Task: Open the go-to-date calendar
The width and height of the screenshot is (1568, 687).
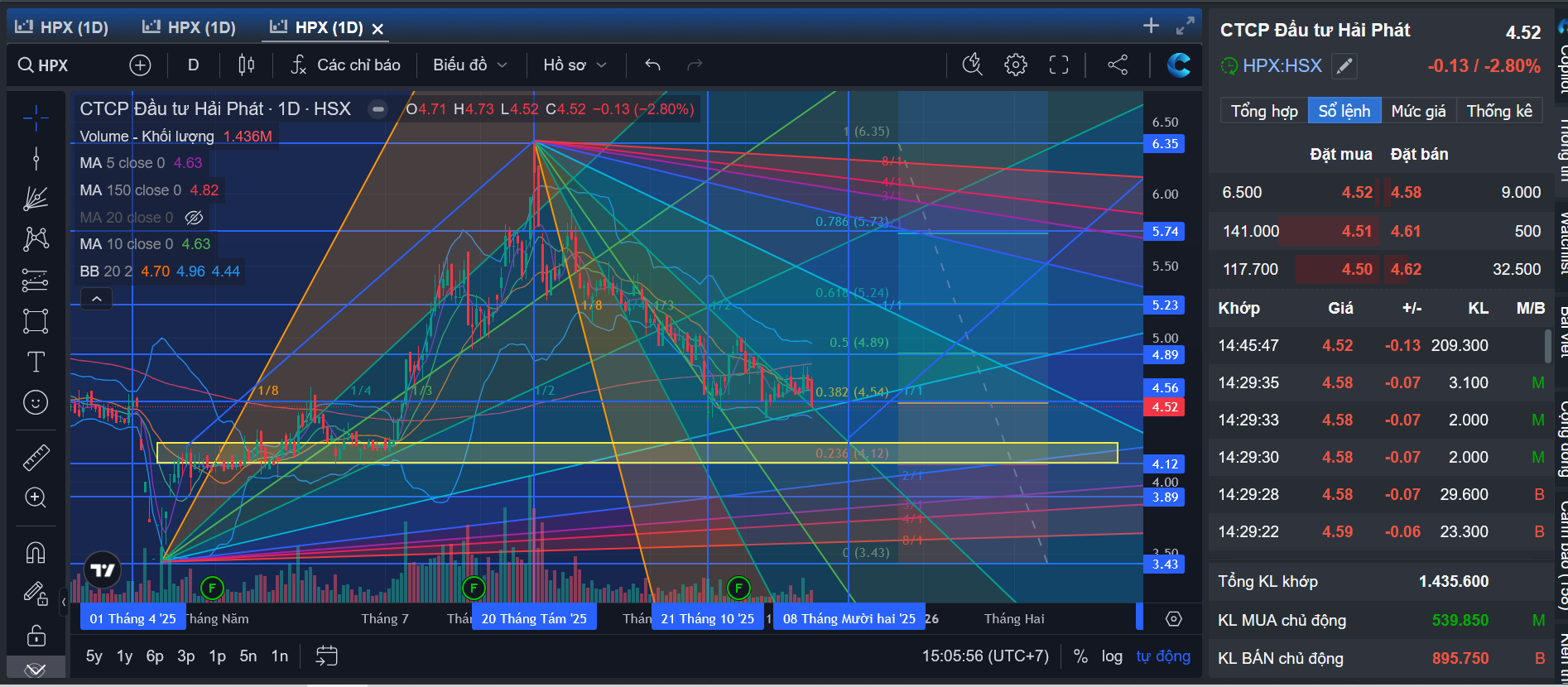Action: click(x=327, y=656)
